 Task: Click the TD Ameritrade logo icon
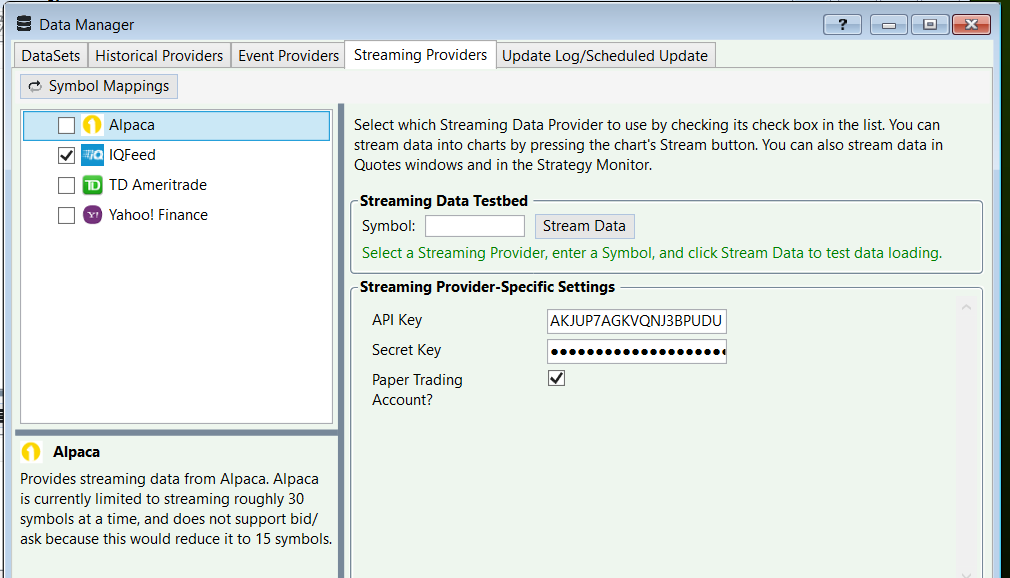[x=93, y=186]
